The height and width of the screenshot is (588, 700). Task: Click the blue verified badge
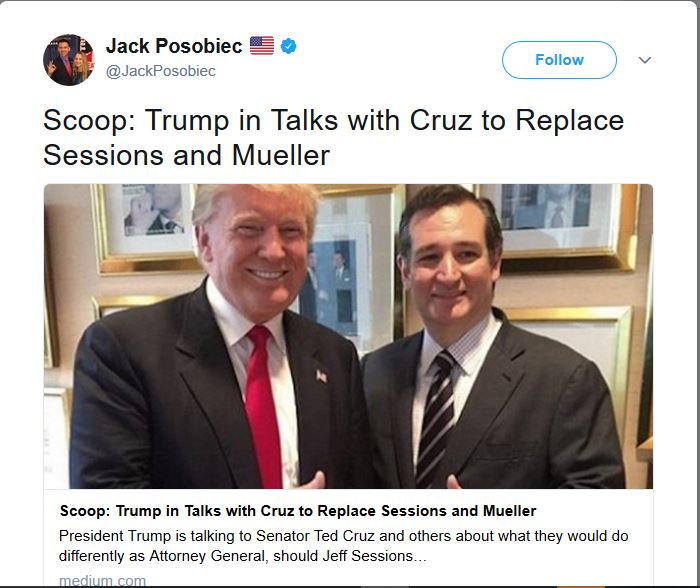tap(288, 46)
